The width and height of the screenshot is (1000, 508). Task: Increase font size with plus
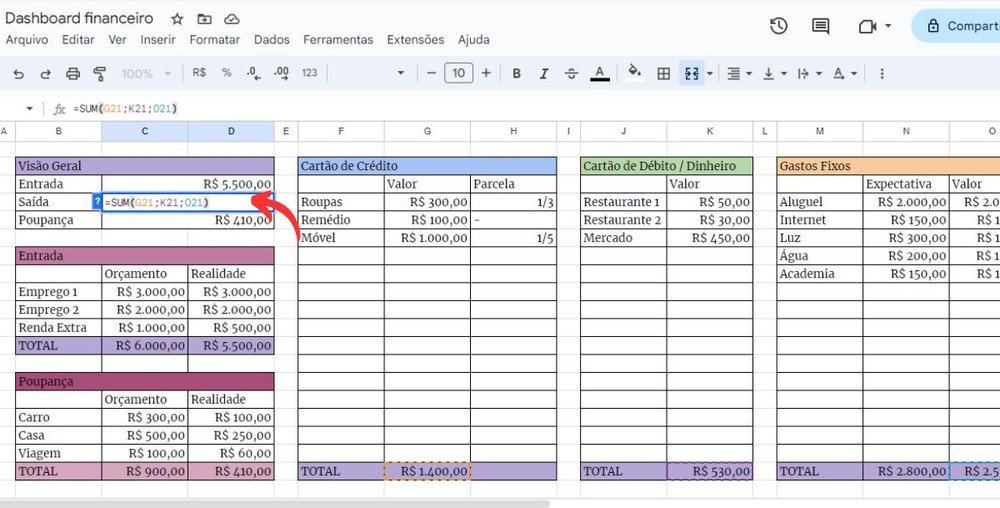point(486,73)
